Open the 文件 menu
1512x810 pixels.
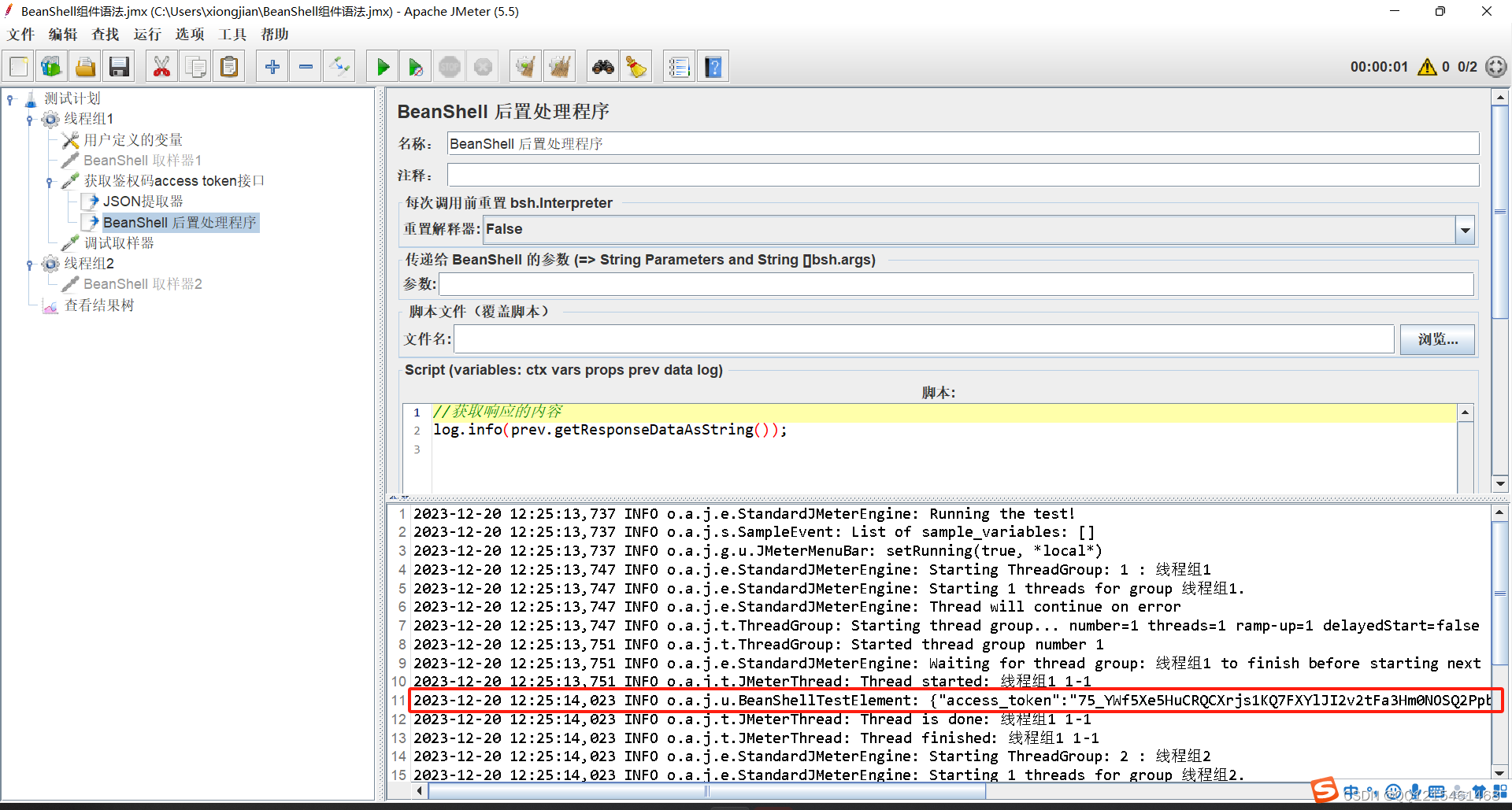click(21, 35)
